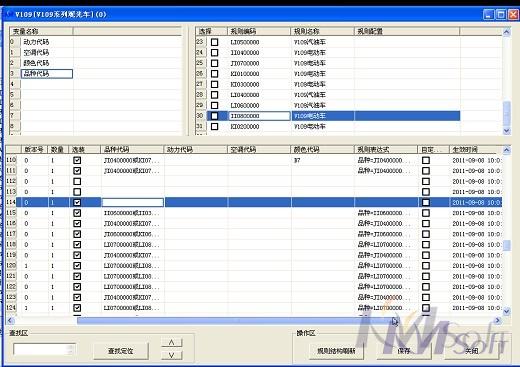Select 动力代码 in the variable name list
This screenshot has height=367, width=520.
tap(36, 42)
